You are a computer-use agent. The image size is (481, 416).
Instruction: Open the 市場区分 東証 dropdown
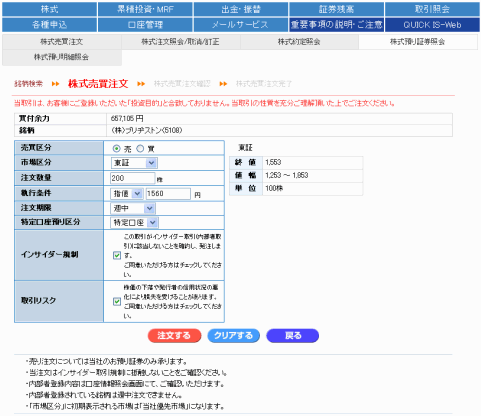click(134, 163)
